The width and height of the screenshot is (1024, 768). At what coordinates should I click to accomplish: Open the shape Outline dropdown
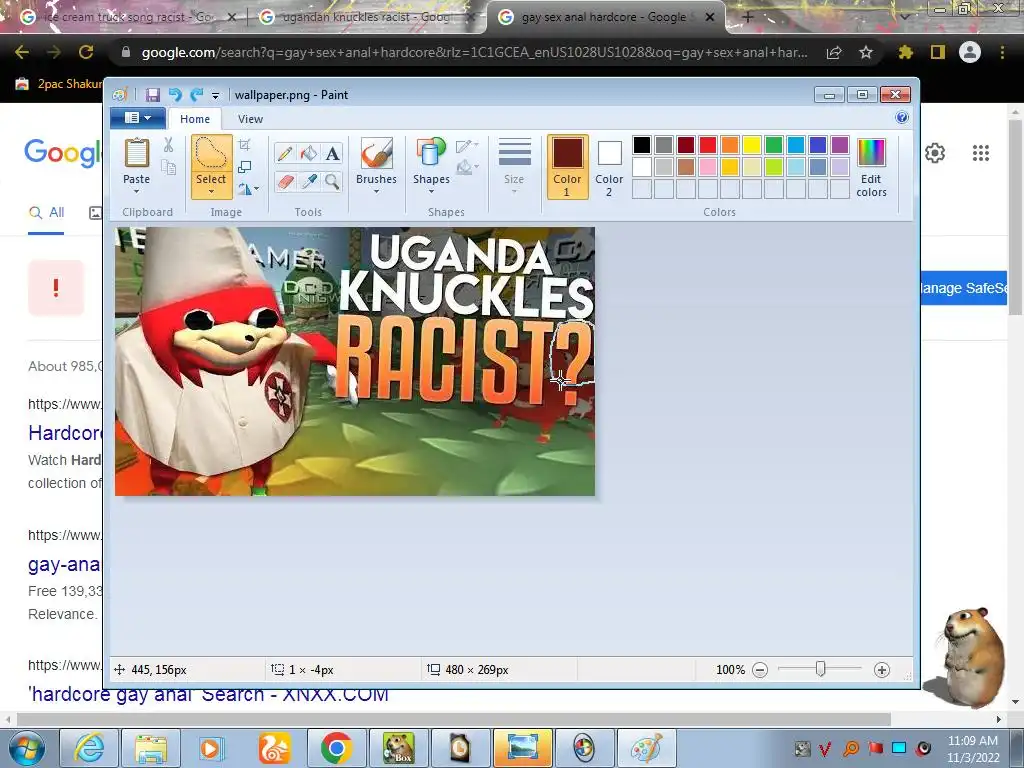click(x=467, y=146)
